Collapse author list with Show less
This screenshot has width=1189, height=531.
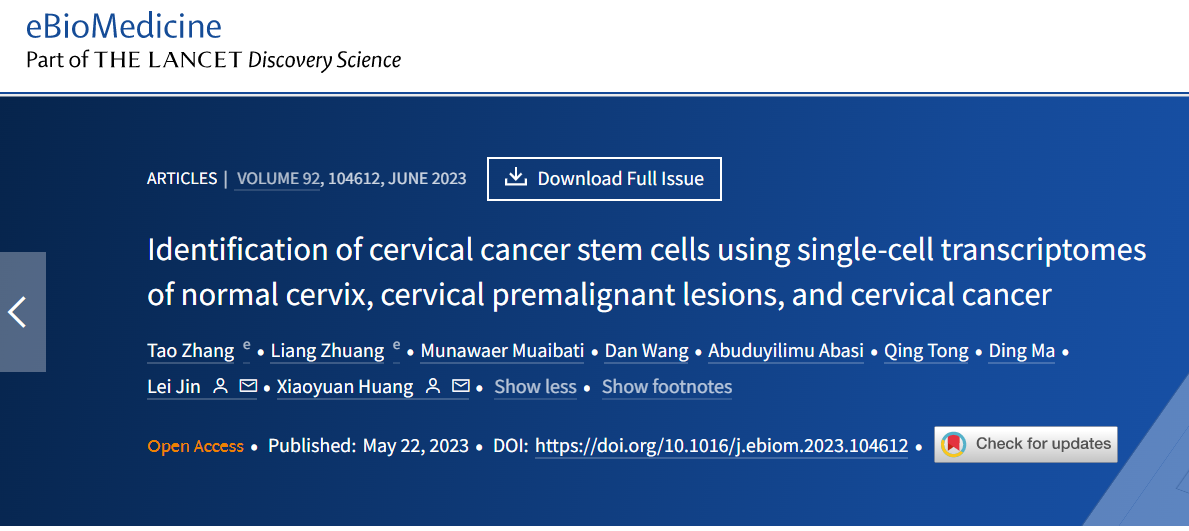click(x=535, y=387)
